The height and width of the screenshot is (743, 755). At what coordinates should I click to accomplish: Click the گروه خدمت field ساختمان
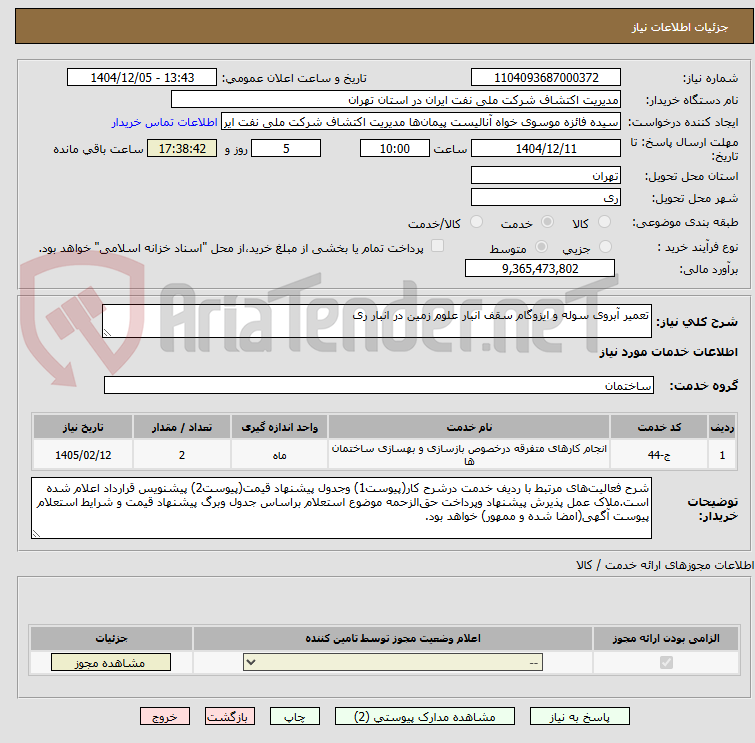[x=379, y=385]
